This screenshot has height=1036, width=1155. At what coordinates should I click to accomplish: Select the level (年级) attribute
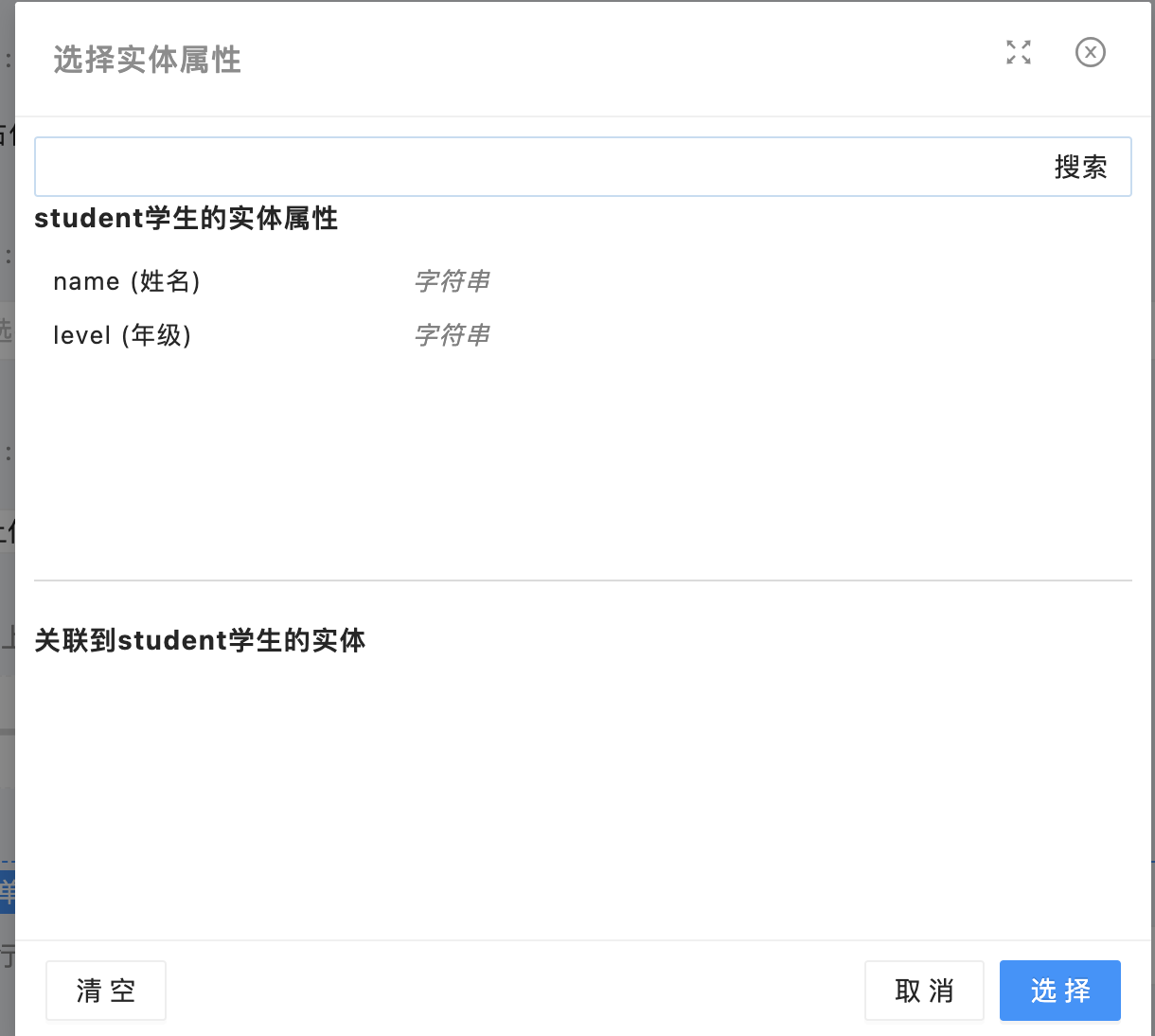click(122, 335)
